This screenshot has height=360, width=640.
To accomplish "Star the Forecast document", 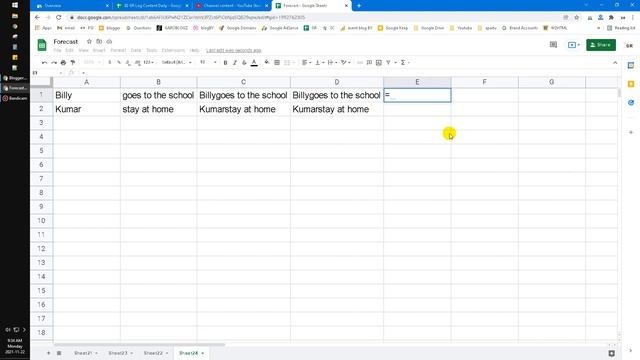I will pyautogui.click(x=89, y=41).
